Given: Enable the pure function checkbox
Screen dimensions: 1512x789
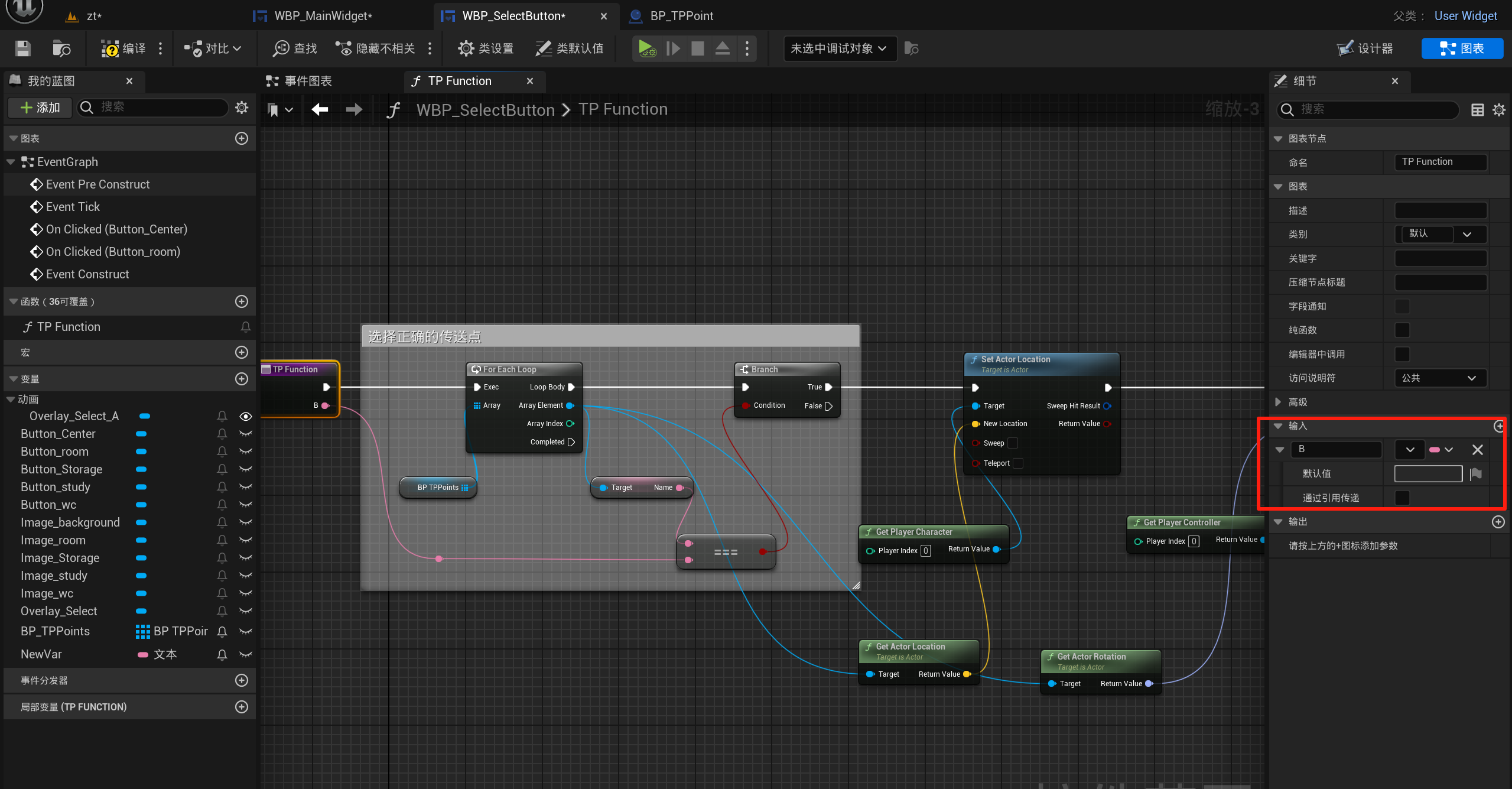Looking at the screenshot, I should pyautogui.click(x=1402, y=330).
